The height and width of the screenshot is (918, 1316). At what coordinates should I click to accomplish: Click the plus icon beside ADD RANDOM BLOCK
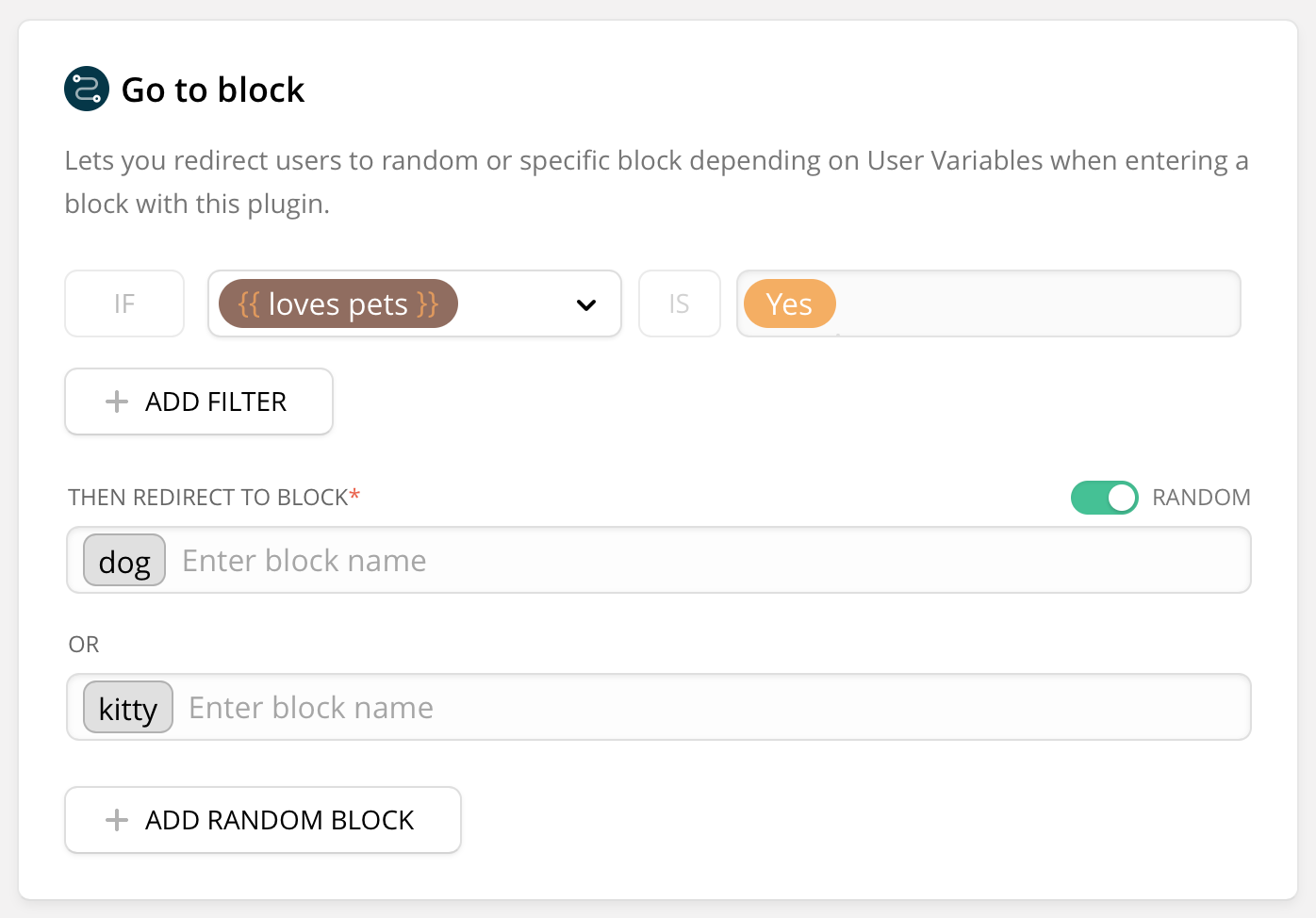(x=117, y=820)
